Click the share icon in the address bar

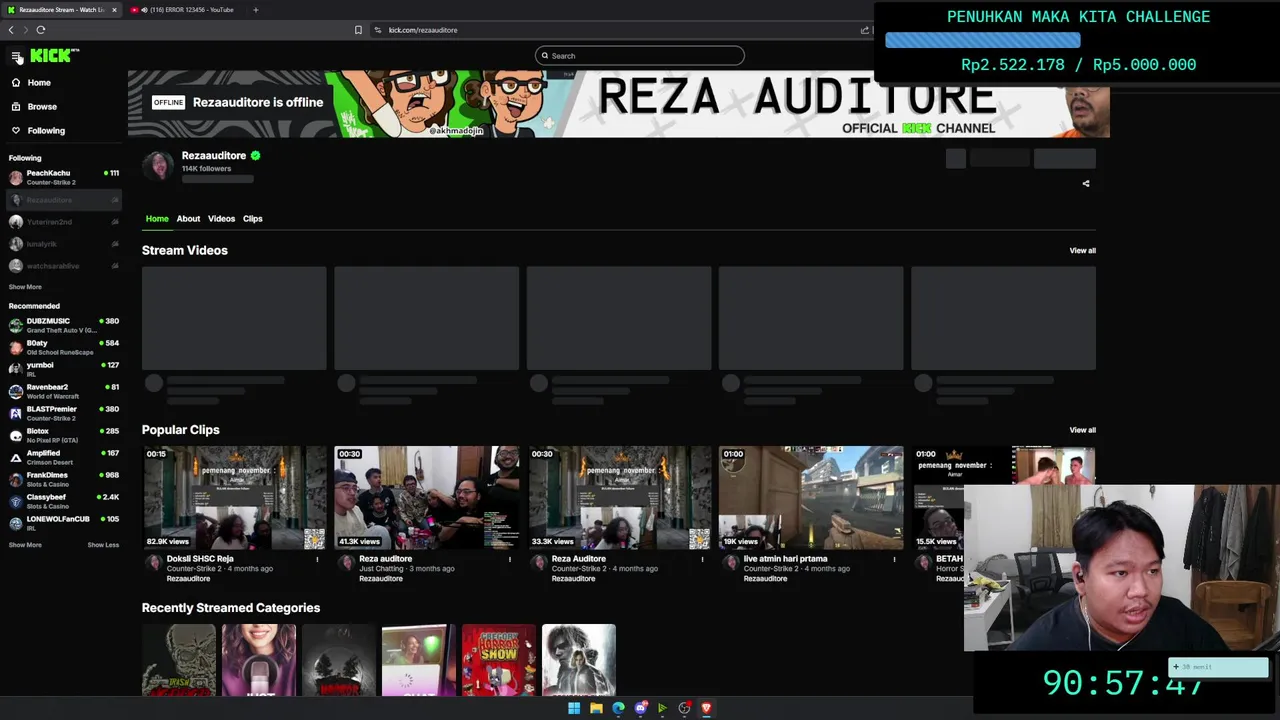[x=865, y=30]
